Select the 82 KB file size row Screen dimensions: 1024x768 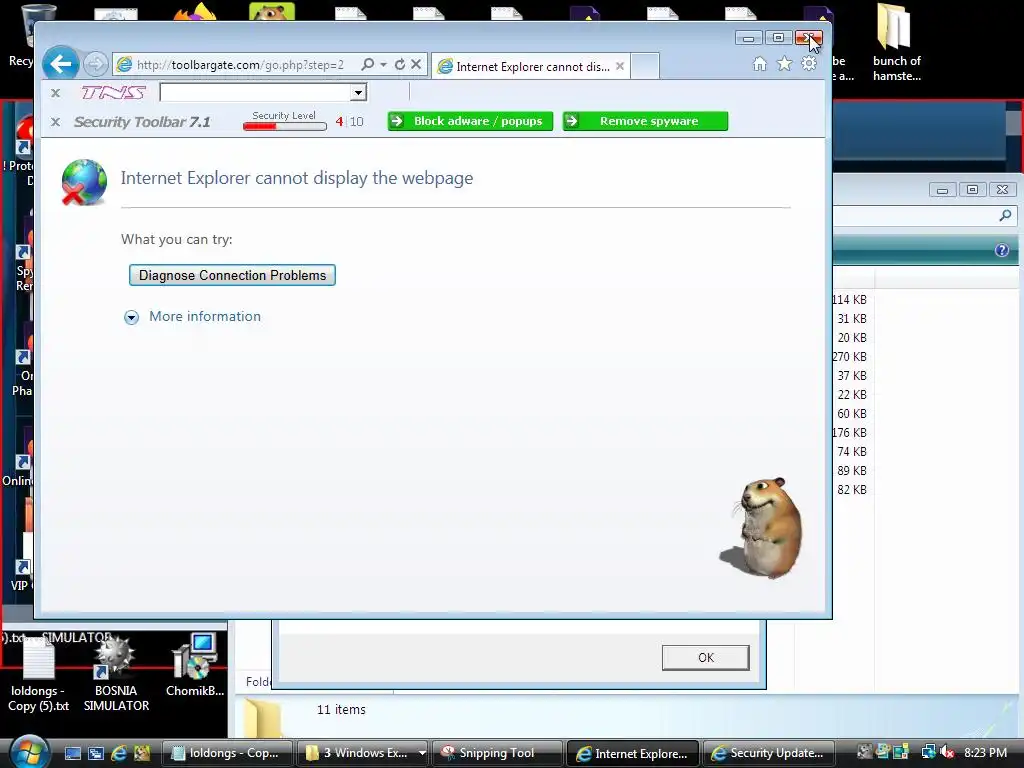click(x=852, y=489)
